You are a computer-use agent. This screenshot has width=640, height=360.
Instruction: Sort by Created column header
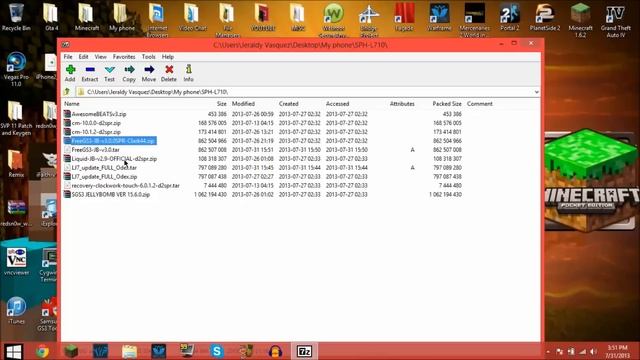pos(289,104)
